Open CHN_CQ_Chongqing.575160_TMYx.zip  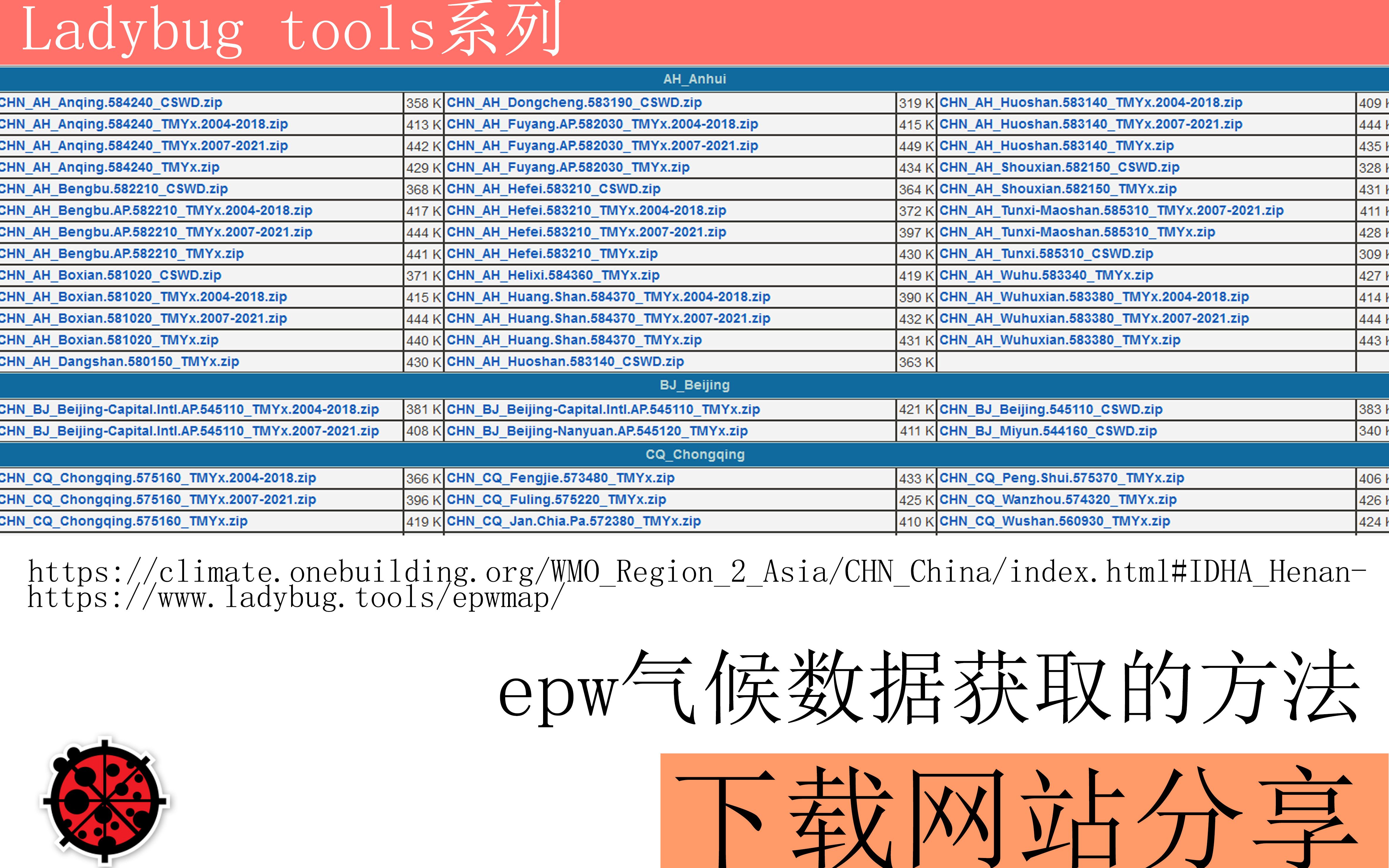tap(123, 521)
